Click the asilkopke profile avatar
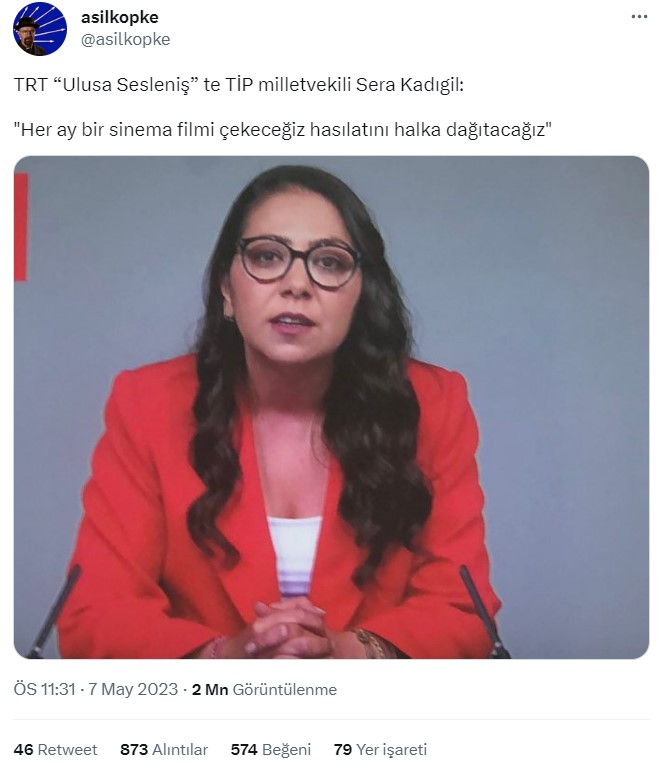Image resolution: width=662 pixels, height=769 pixels. pos(40,29)
